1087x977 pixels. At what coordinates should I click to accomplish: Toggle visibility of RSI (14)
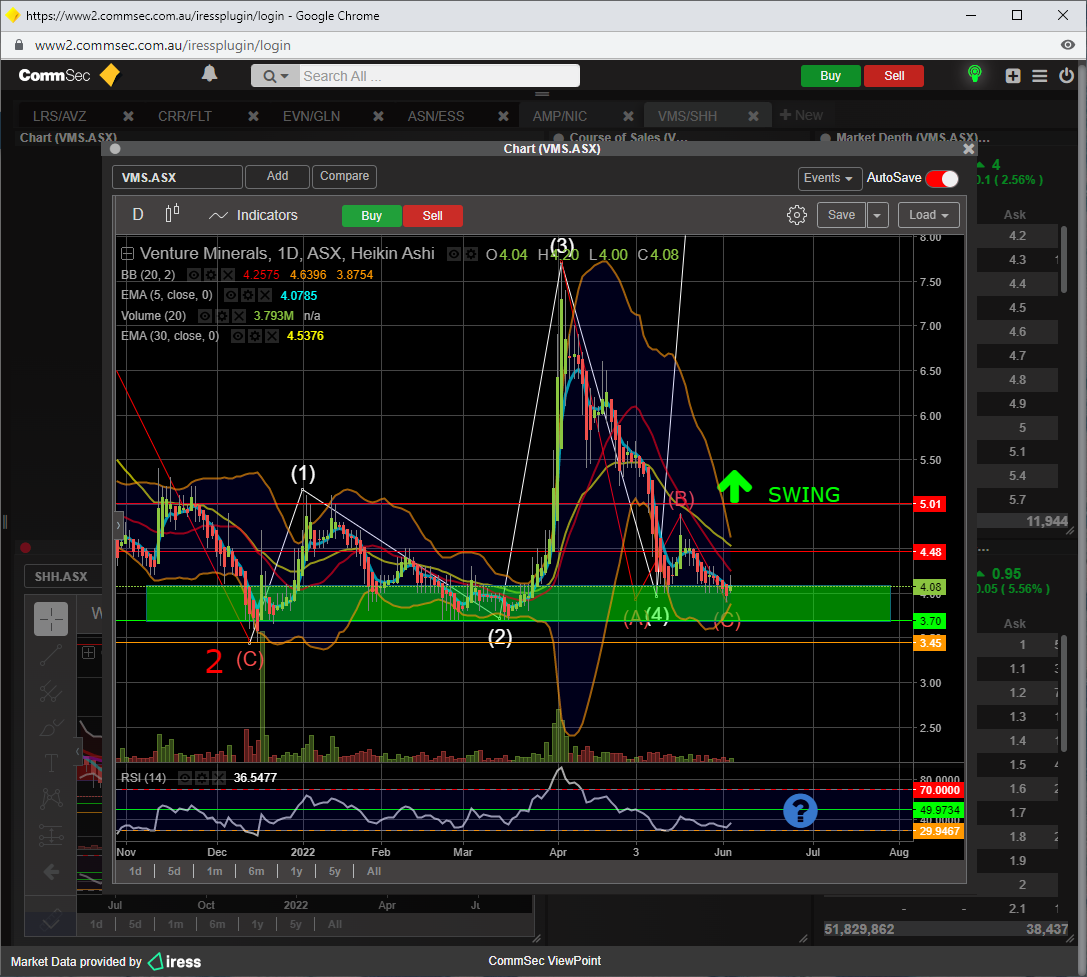[185, 778]
